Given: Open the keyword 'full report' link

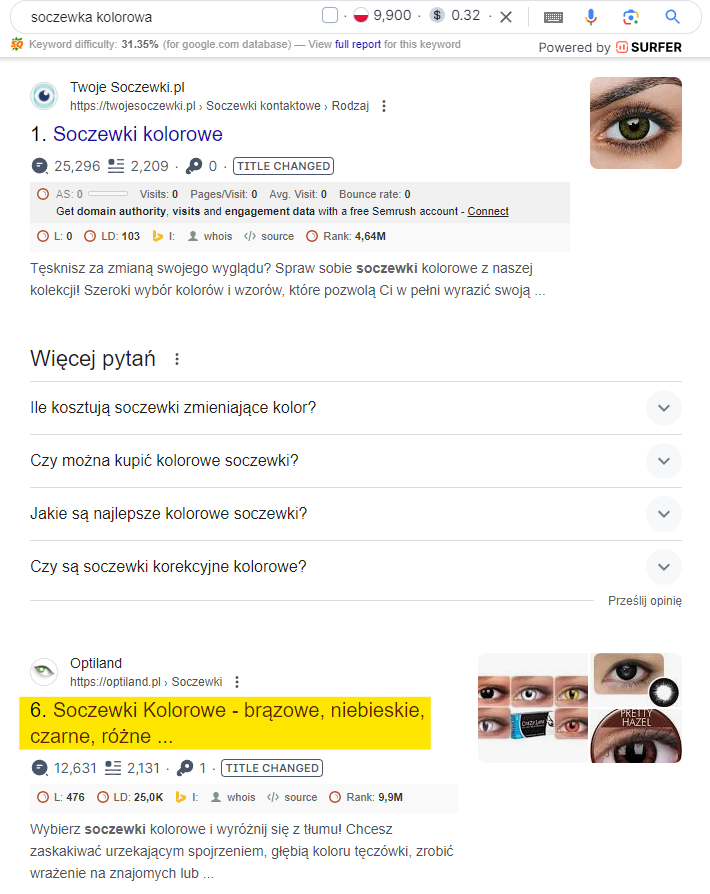Looking at the screenshot, I should coord(358,44).
